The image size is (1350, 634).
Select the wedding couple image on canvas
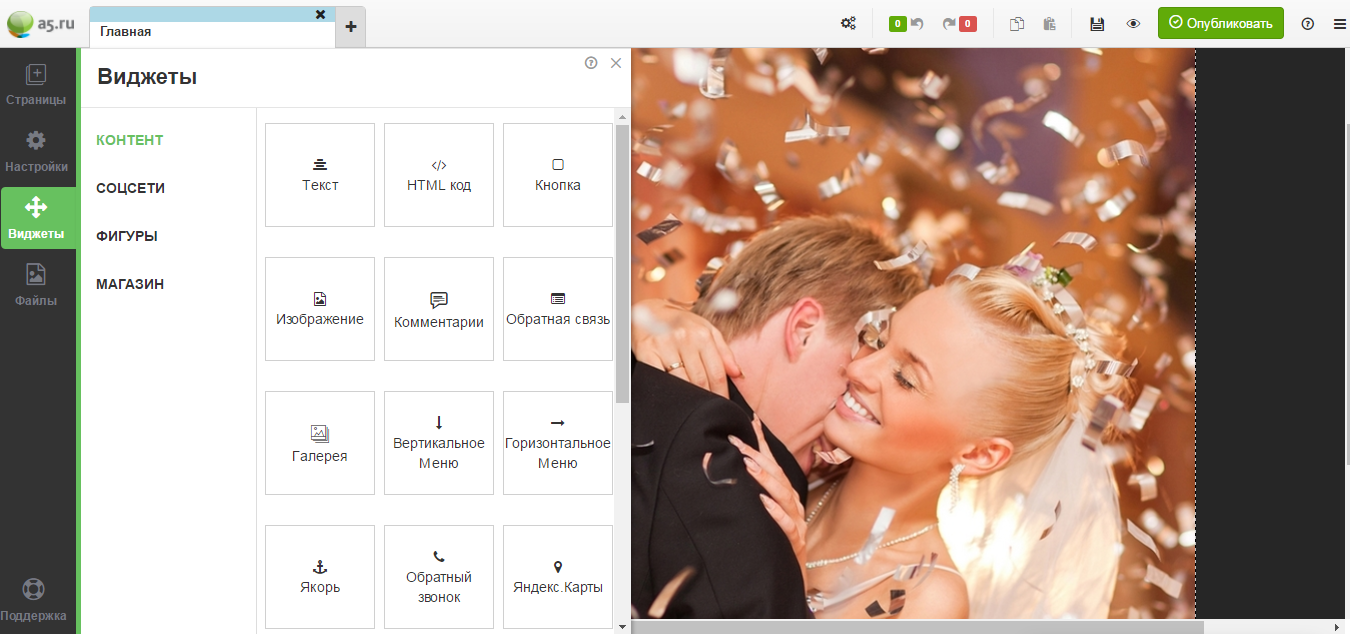click(x=913, y=334)
